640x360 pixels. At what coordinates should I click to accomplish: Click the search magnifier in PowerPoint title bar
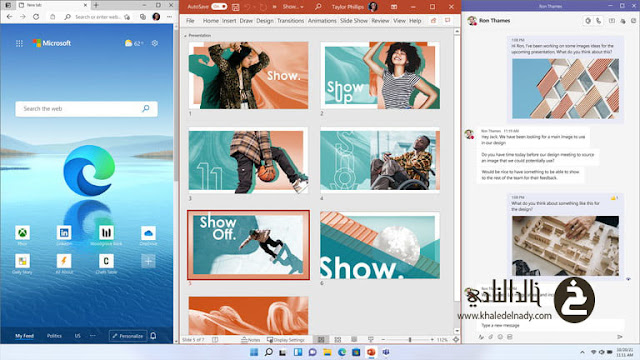coord(318,7)
